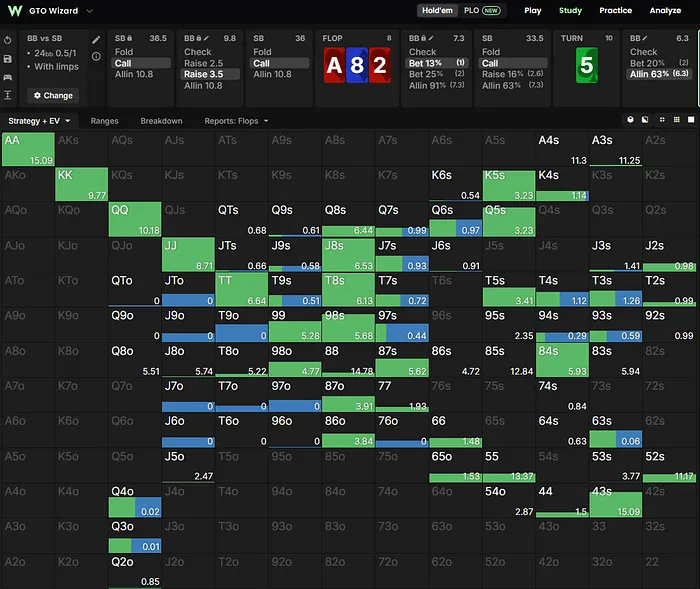The width and height of the screenshot is (700, 589).
Task: Click the 43s hand cell
Action: [616, 501]
